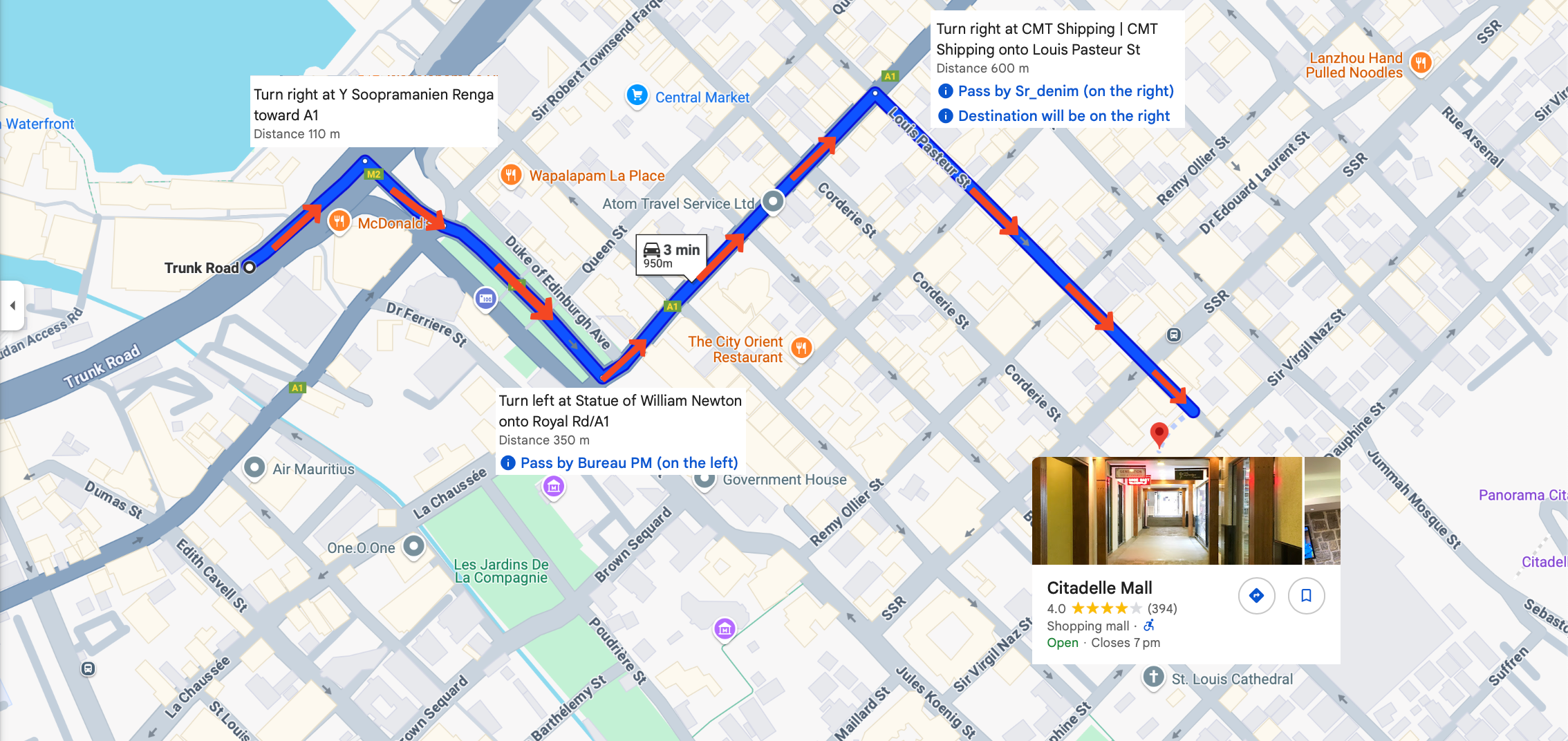Open the Air Mauritius location marker

(x=254, y=468)
